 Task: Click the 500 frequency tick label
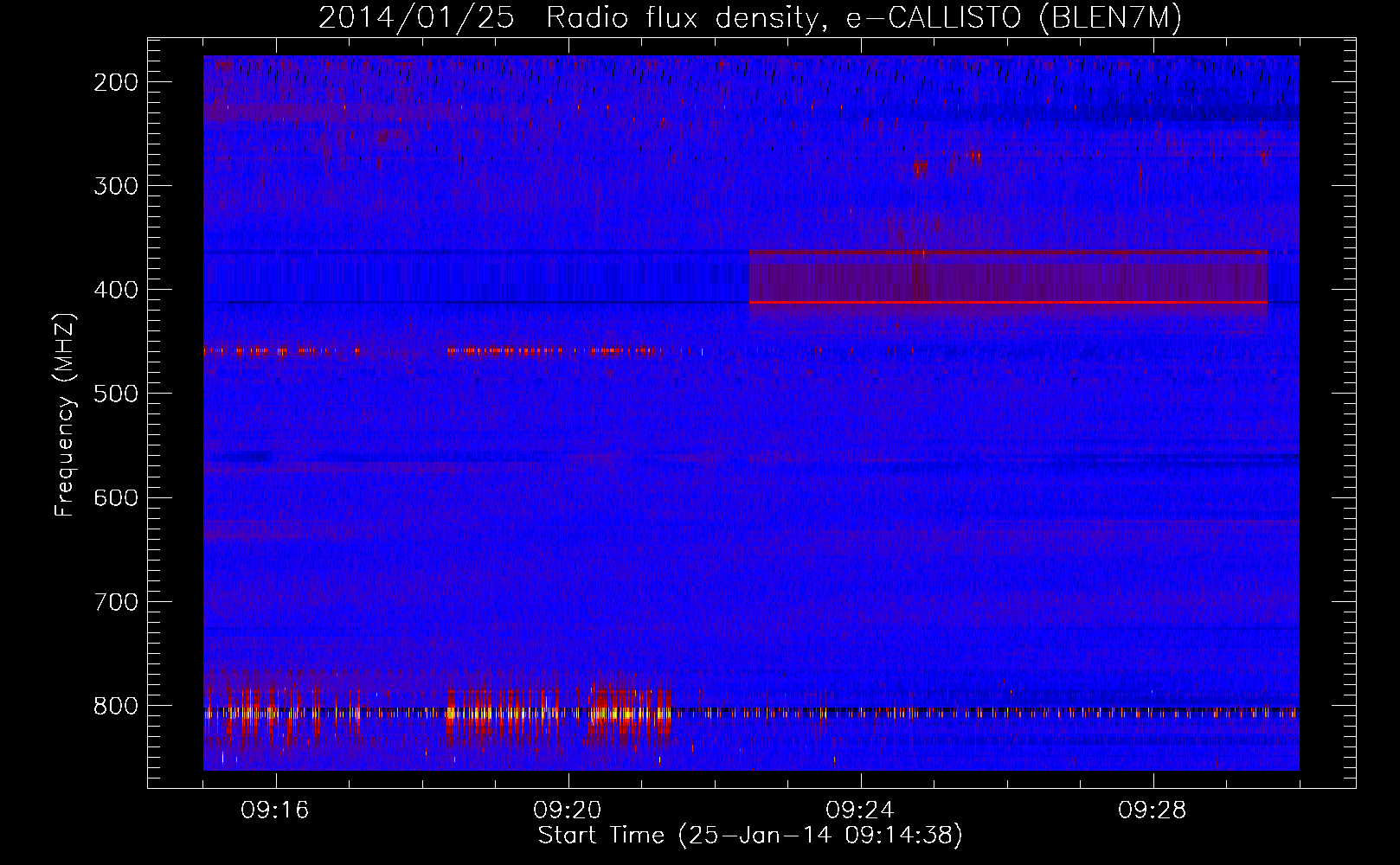116,394
